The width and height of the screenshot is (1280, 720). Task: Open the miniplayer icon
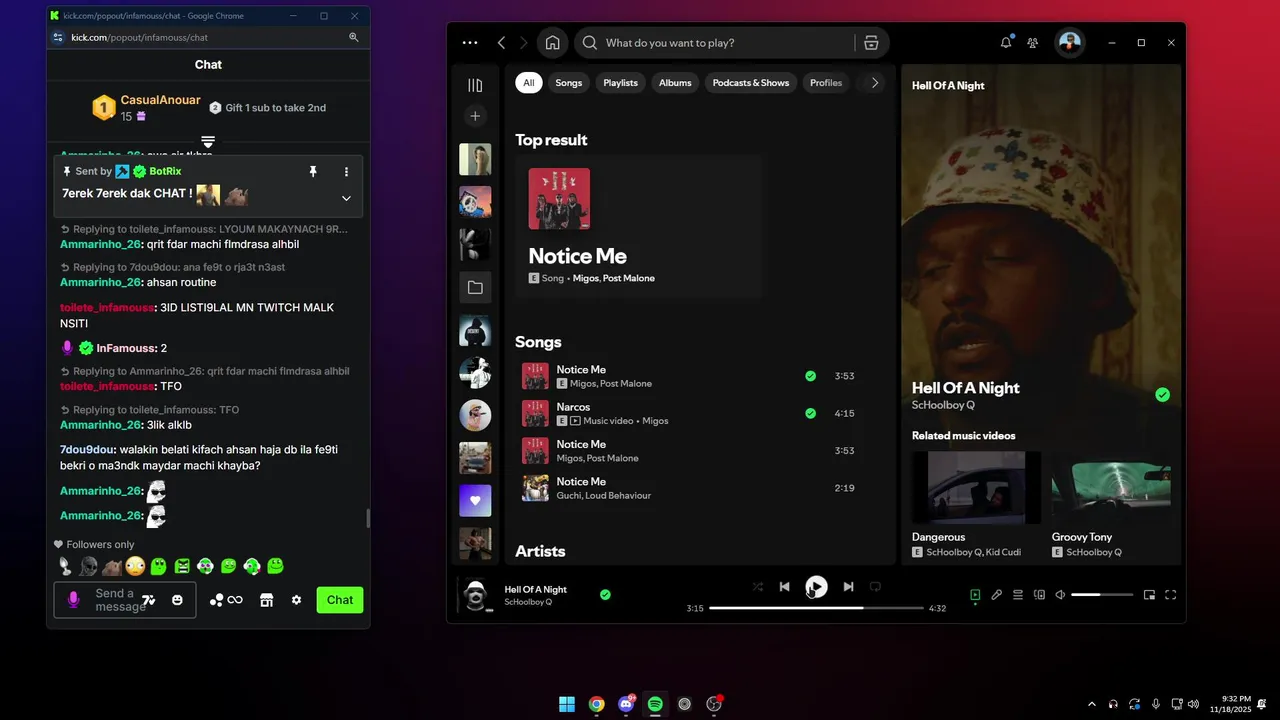point(1150,595)
